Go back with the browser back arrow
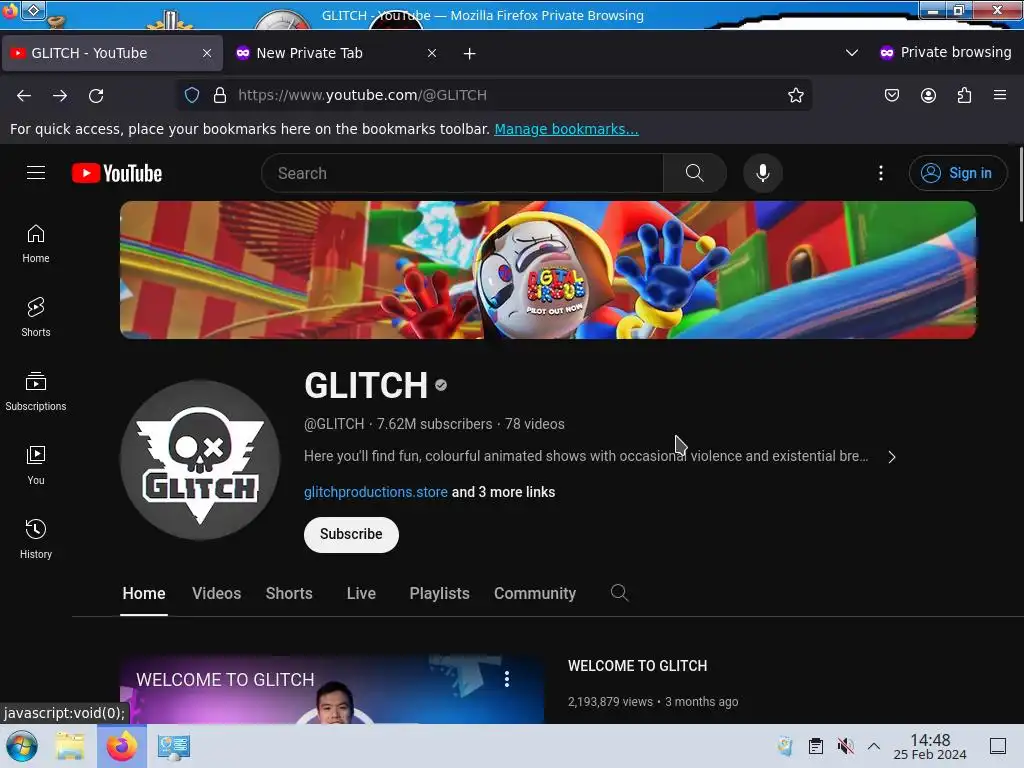Viewport: 1024px width, 768px height. click(x=24, y=95)
